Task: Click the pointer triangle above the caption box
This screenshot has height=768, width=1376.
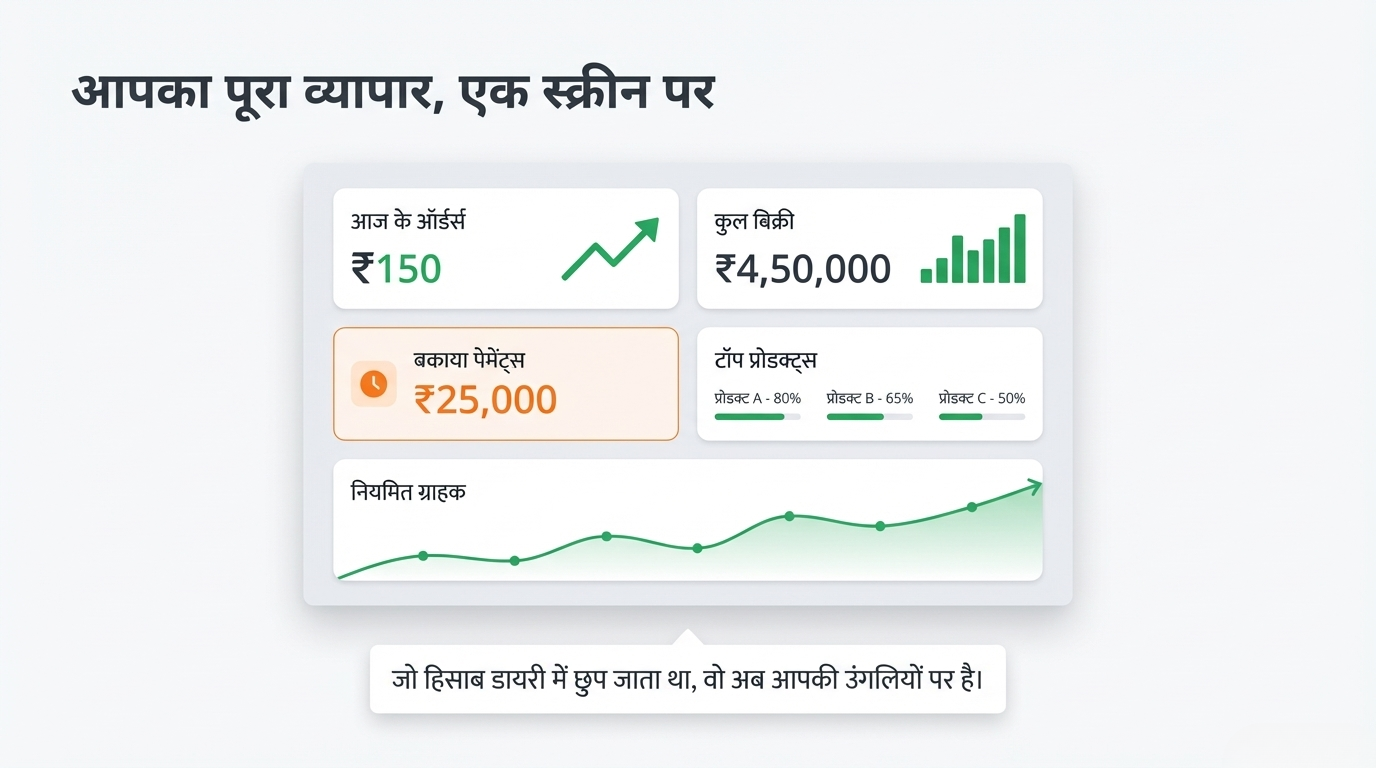Action: point(687,637)
